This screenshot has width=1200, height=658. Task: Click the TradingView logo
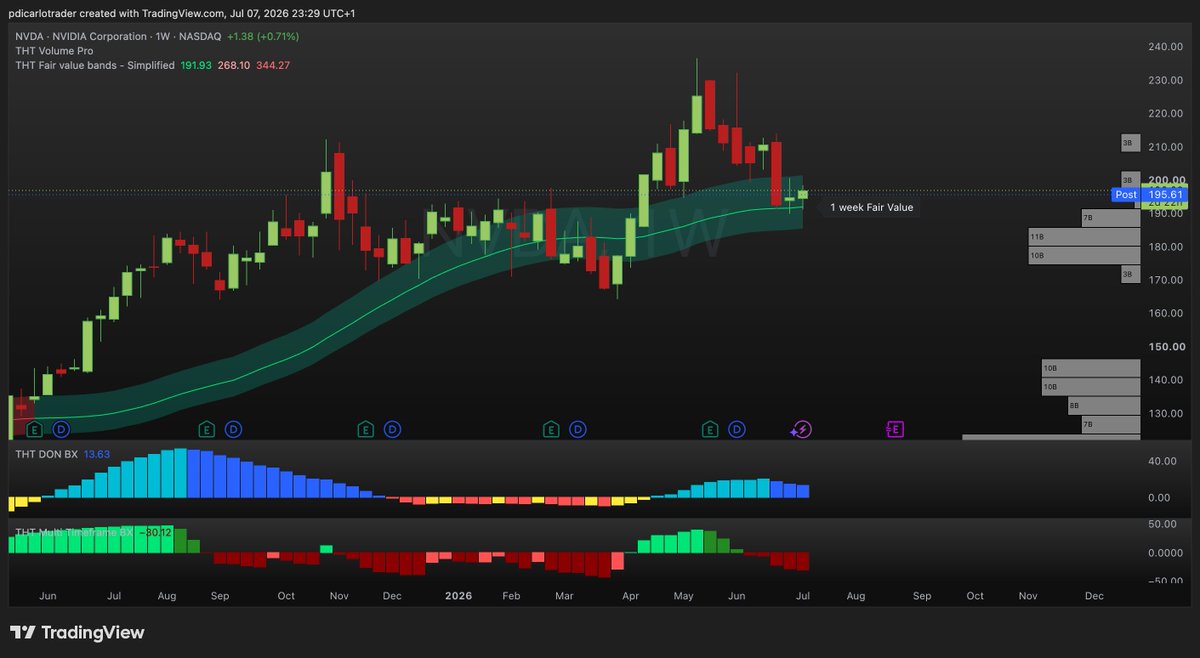77,633
